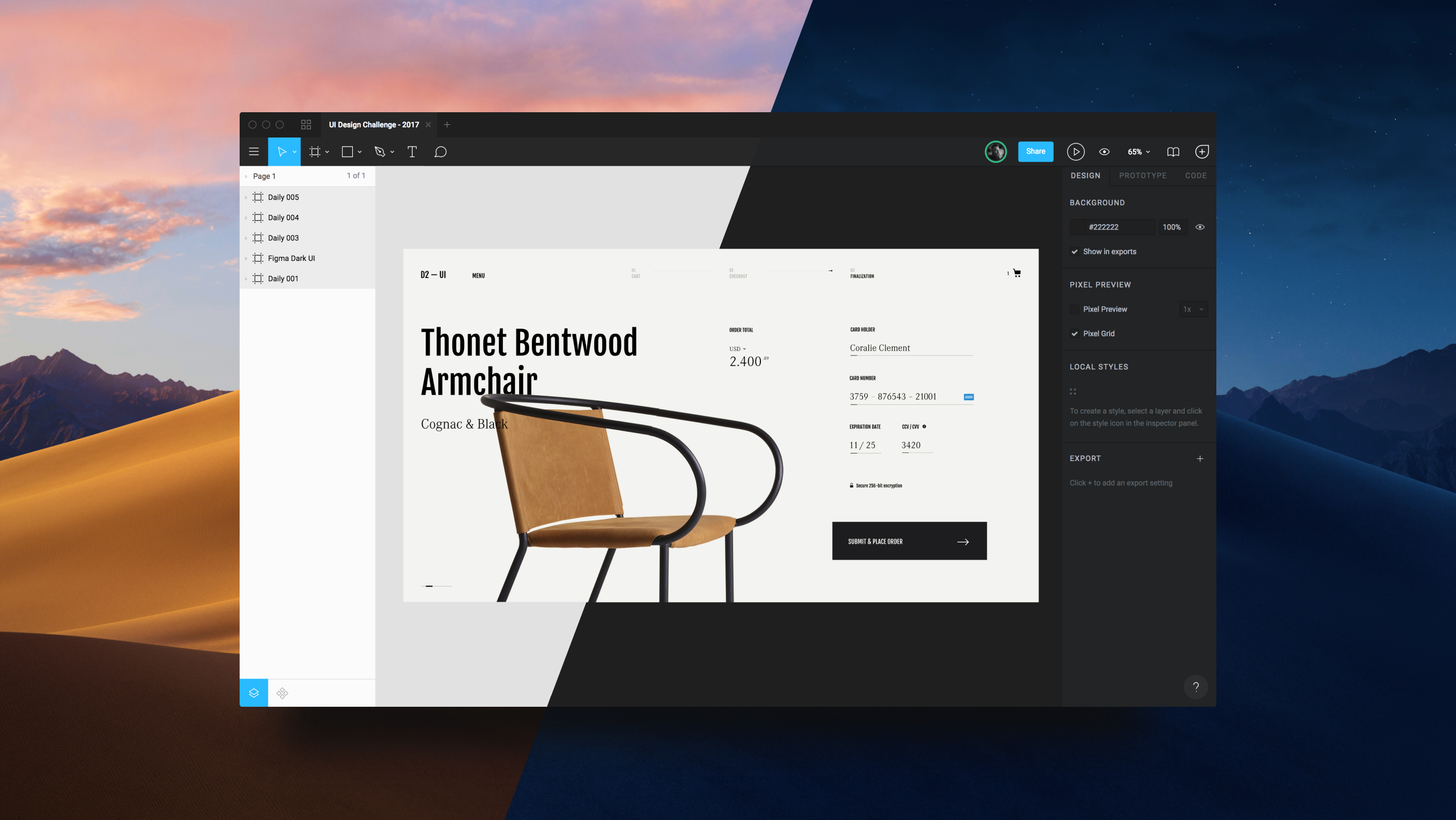1456x820 pixels.
Task: Select the Comment tool
Action: click(440, 152)
